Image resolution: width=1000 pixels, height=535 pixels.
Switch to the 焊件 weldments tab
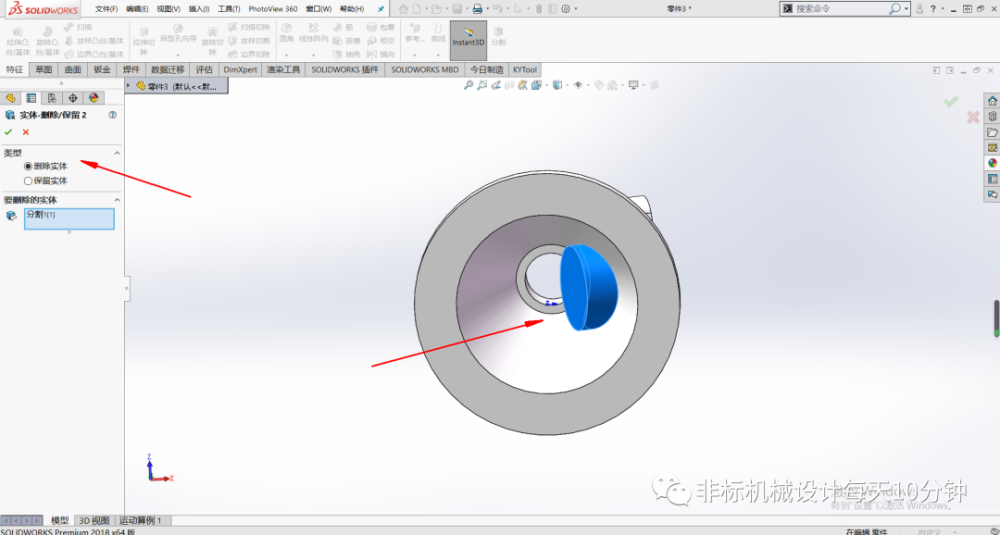tap(131, 70)
